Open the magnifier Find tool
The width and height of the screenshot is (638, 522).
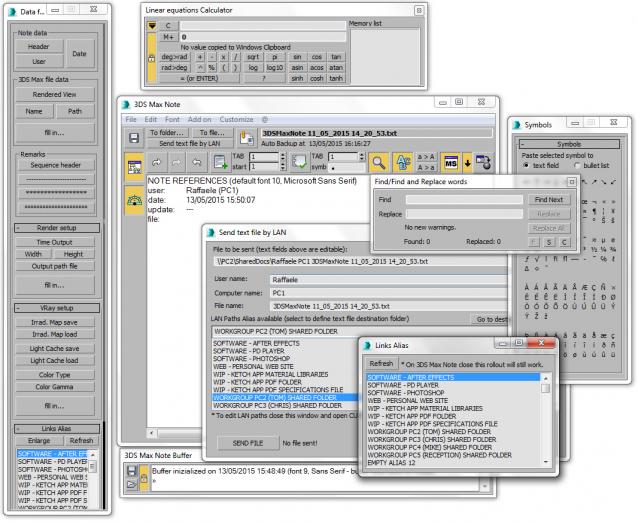click(378, 162)
